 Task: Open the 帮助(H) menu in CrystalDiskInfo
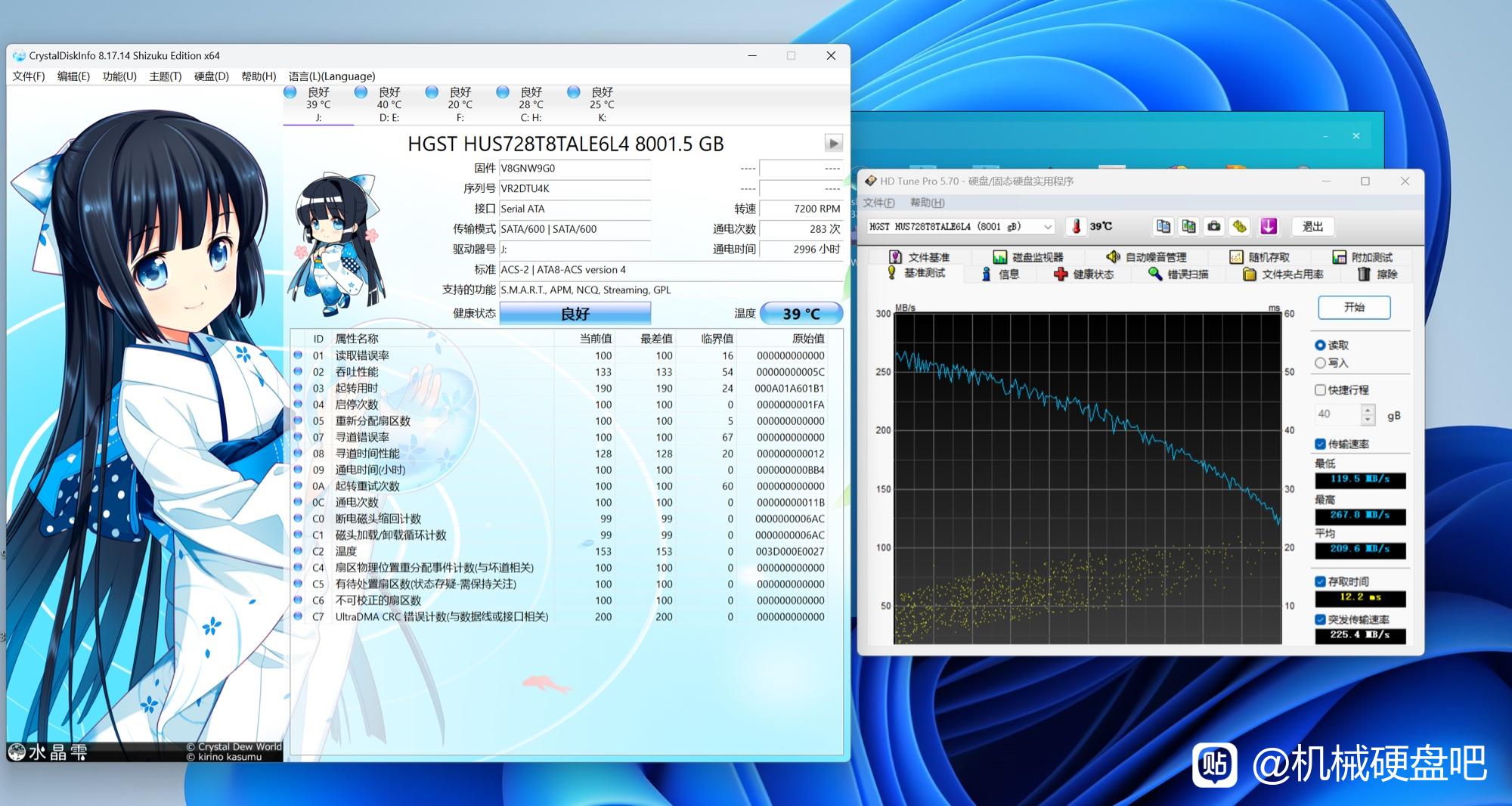[x=259, y=76]
